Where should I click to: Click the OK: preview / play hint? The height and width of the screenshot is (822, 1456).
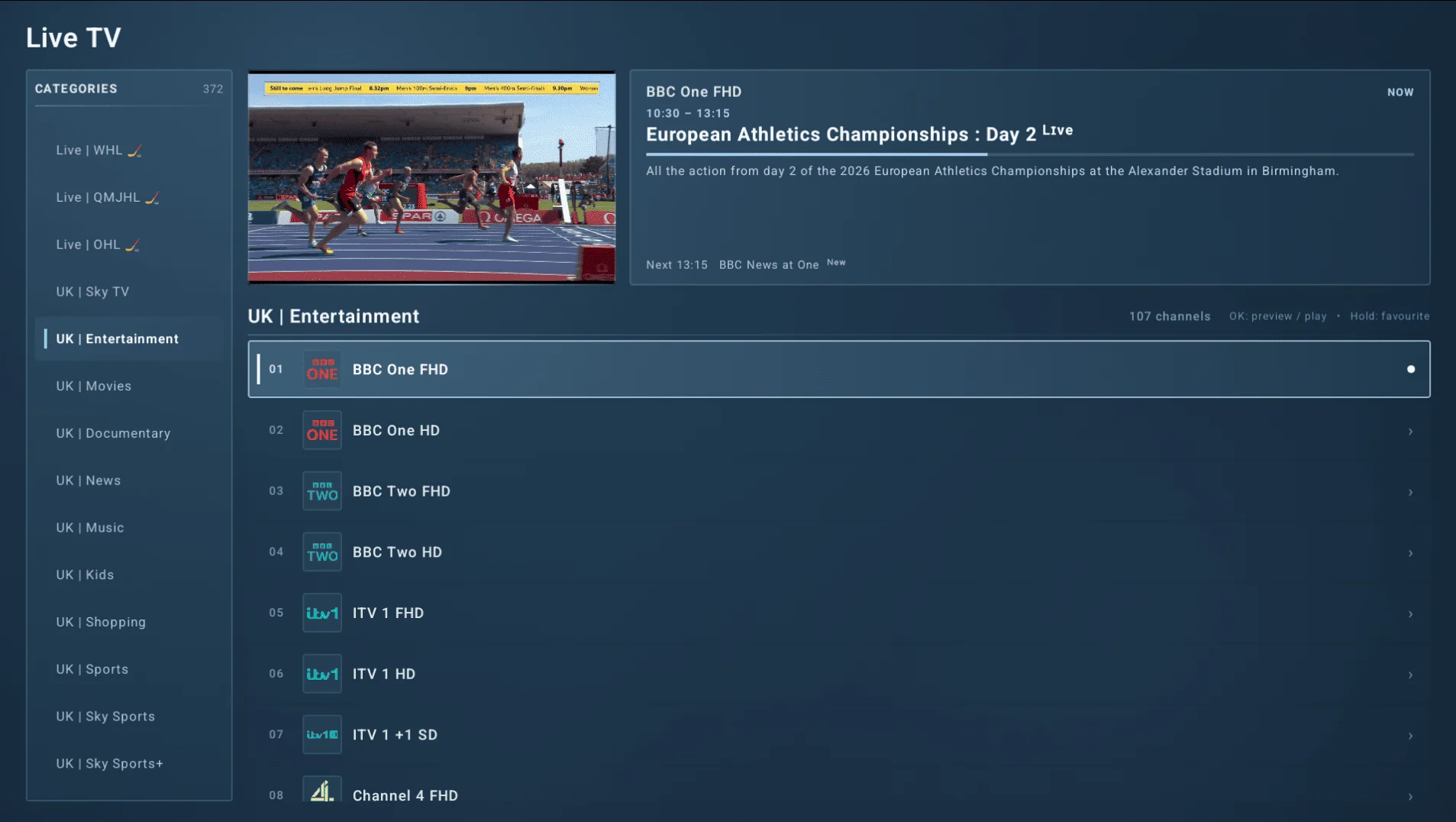1277,316
